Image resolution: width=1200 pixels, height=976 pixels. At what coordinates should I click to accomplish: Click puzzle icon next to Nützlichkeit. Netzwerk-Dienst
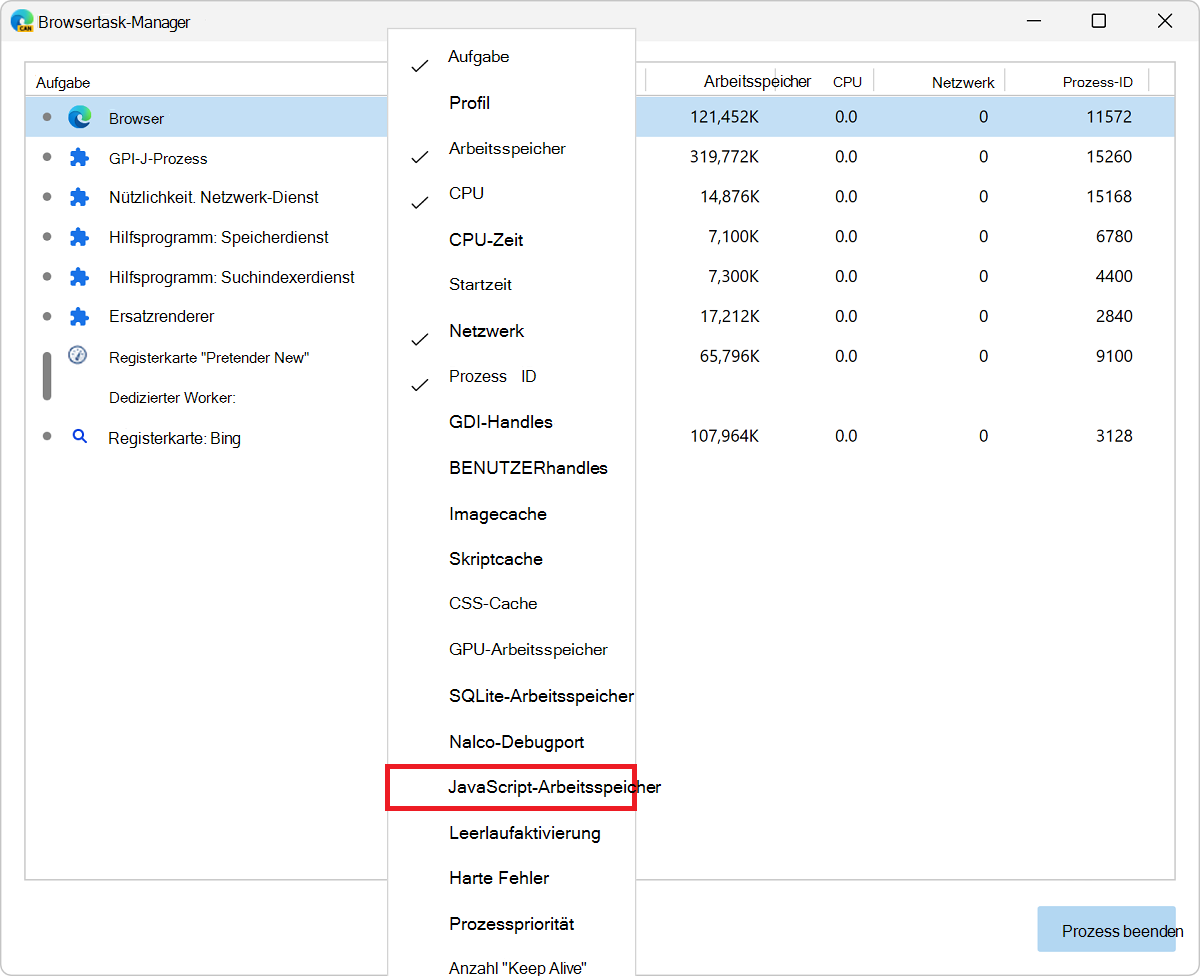80,197
